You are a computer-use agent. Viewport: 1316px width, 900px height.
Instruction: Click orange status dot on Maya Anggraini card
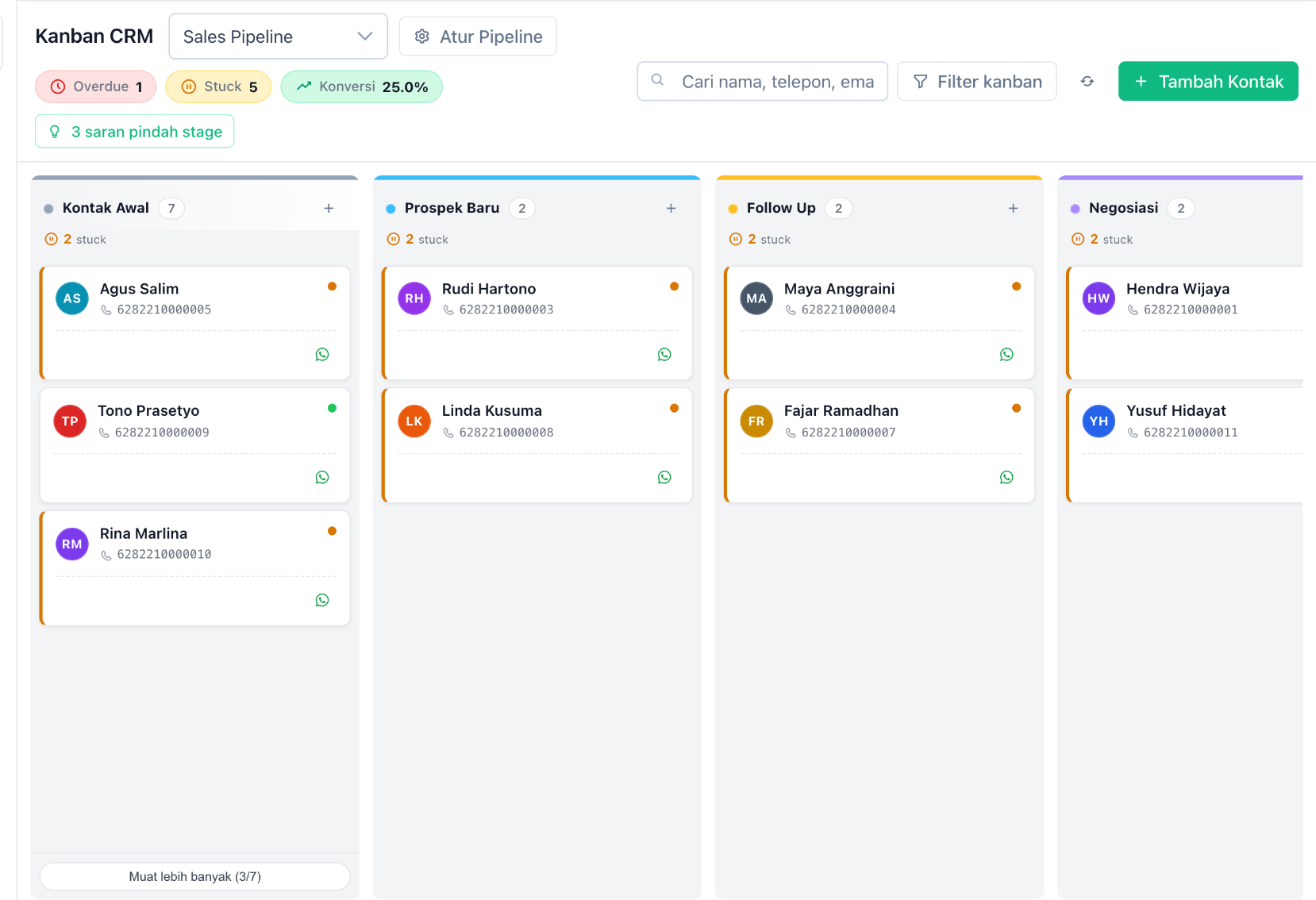tap(1016, 287)
